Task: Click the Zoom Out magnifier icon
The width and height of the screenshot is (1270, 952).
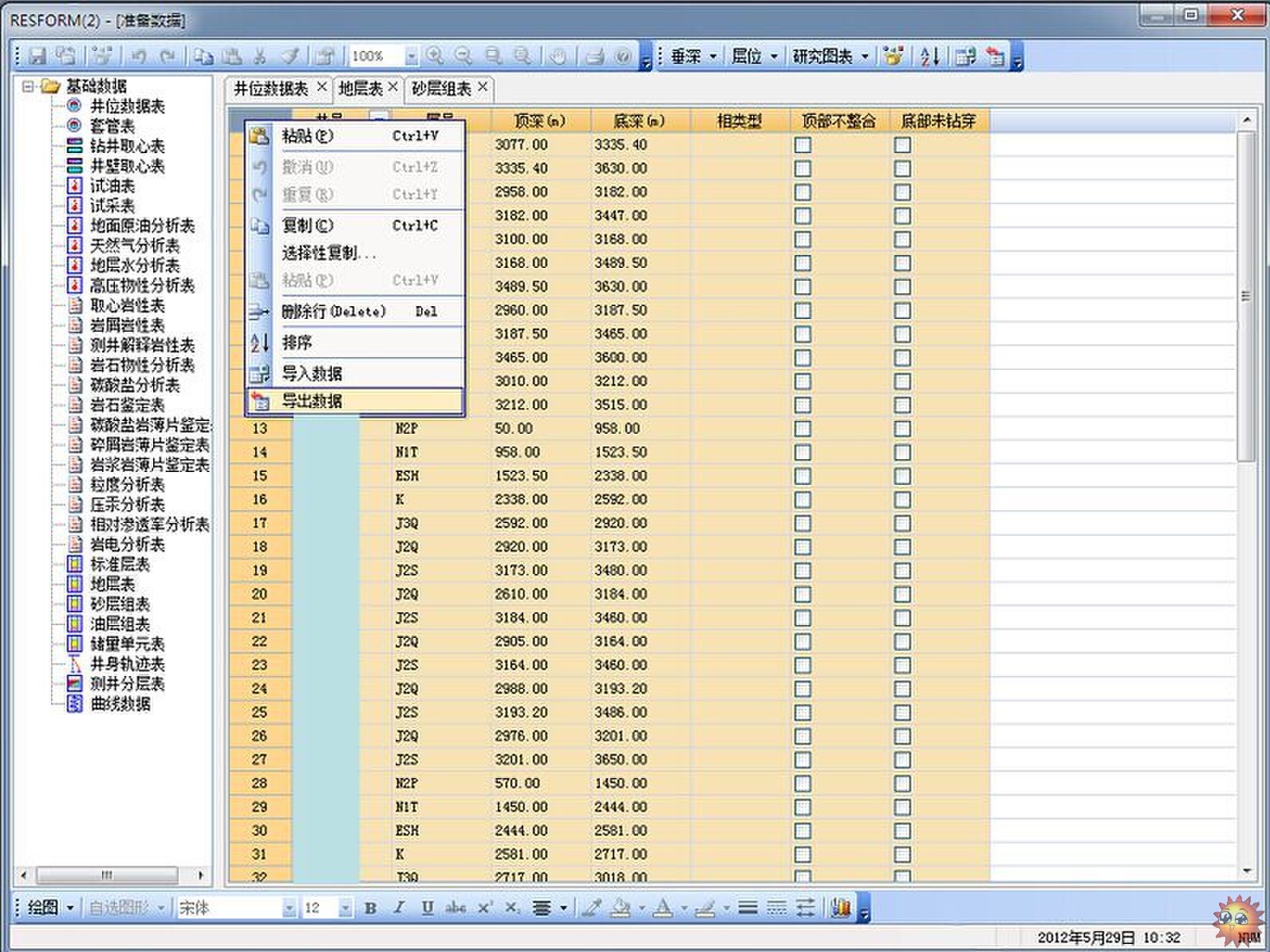Action: click(463, 56)
